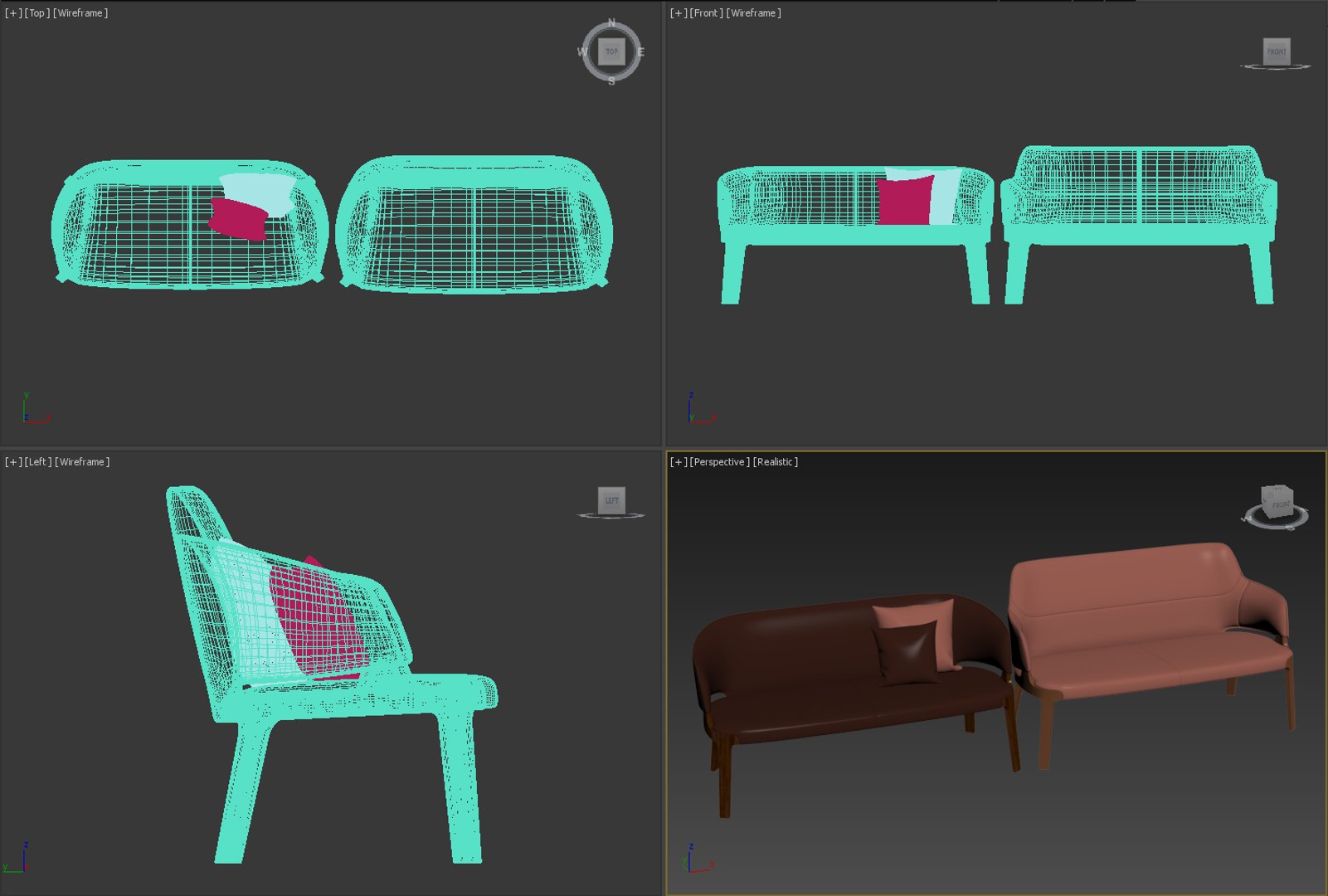Open the [+] menu of the Top viewport
The height and width of the screenshot is (896, 1328).
[13, 13]
